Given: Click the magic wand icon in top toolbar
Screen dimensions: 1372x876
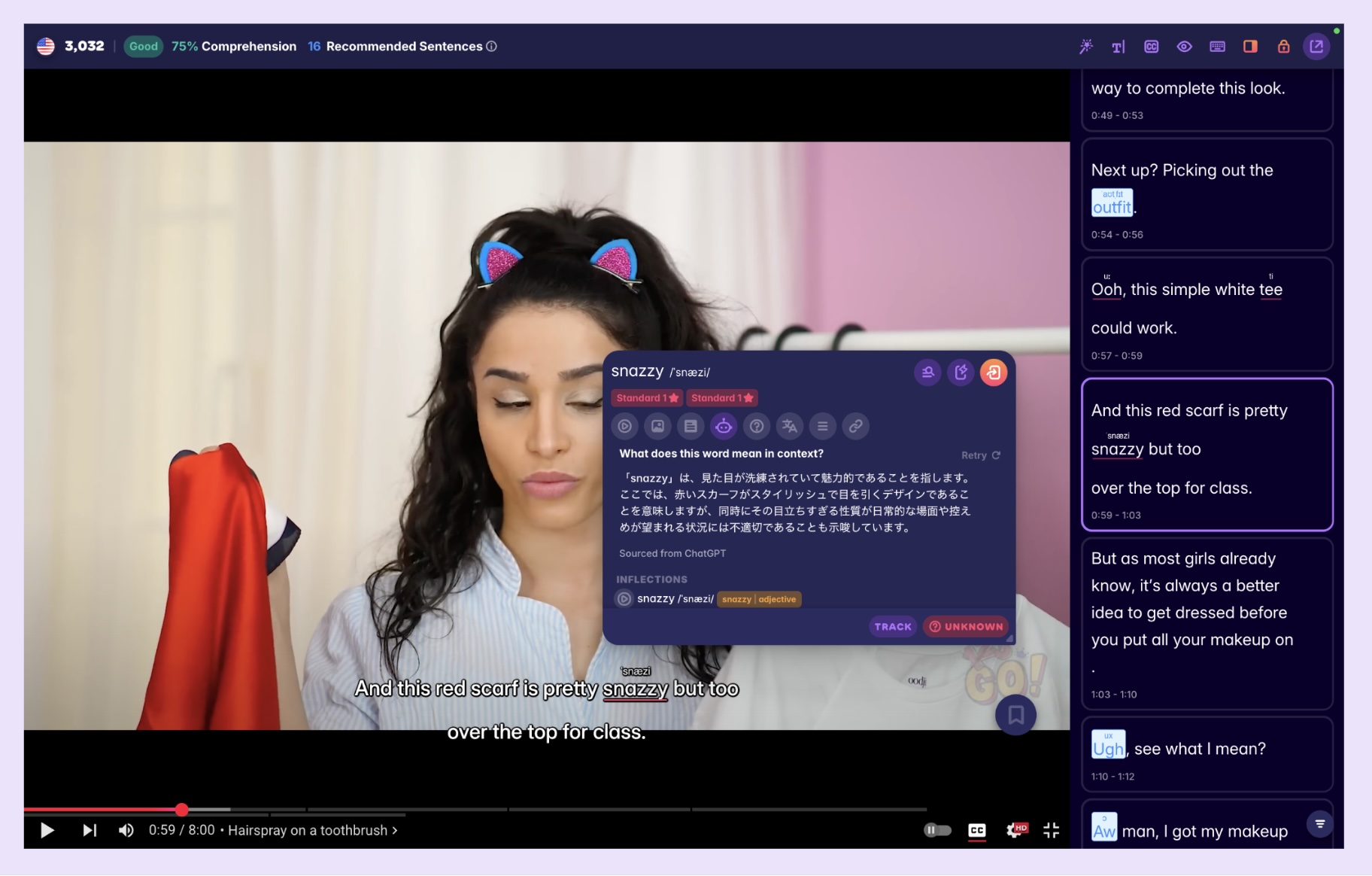Looking at the screenshot, I should (1085, 47).
